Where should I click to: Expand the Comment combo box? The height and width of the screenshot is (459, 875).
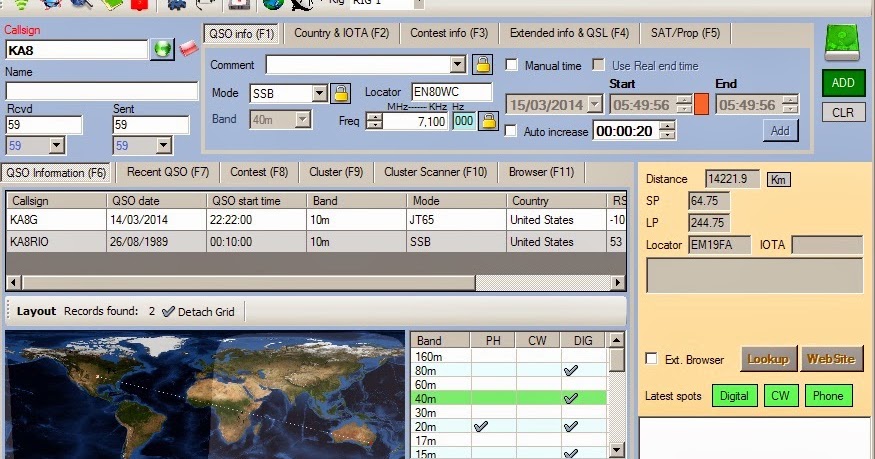coord(458,65)
